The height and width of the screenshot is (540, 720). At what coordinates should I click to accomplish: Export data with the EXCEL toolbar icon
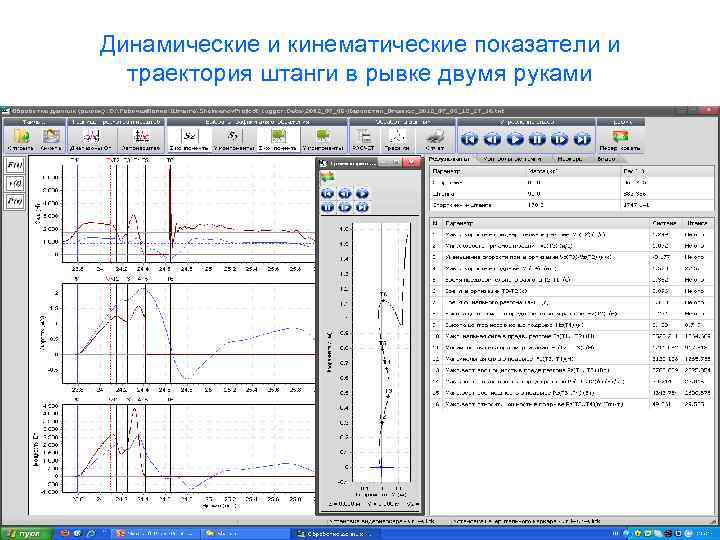pyautogui.click(x=364, y=139)
